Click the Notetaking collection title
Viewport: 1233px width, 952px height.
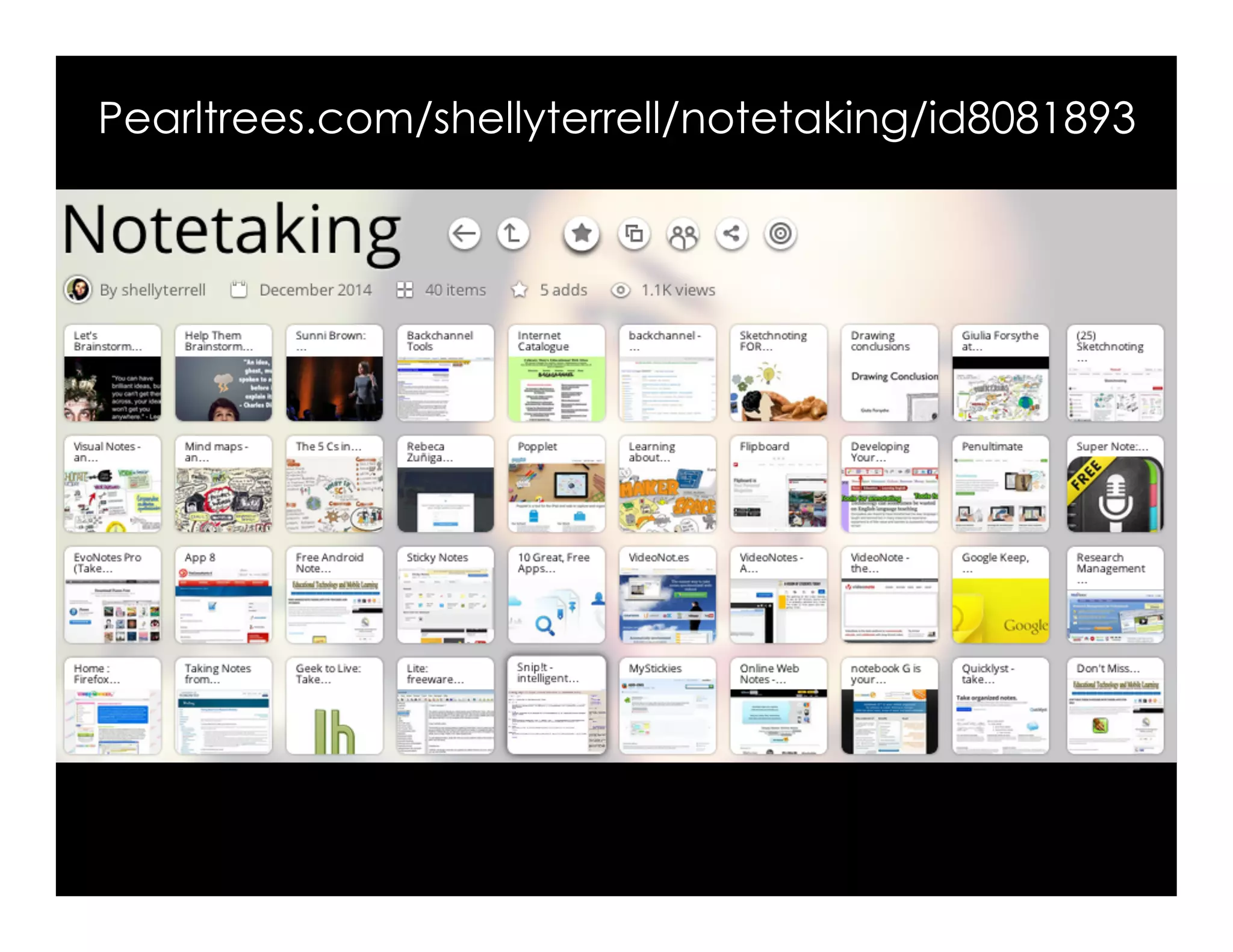pos(232,232)
